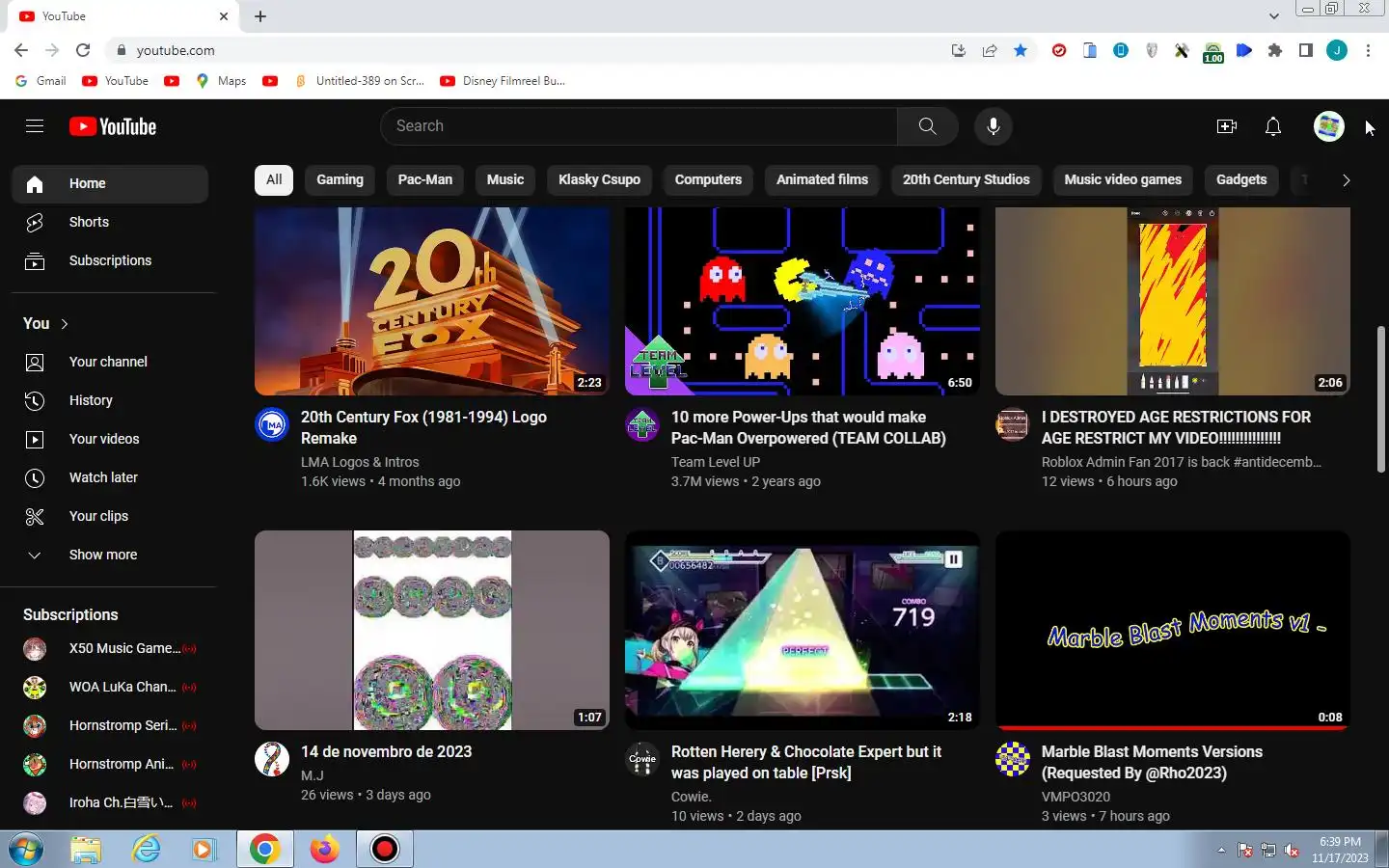This screenshot has width=1389, height=868.
Task: Share this page icon in address bar
Action: (x=990, y=50)
